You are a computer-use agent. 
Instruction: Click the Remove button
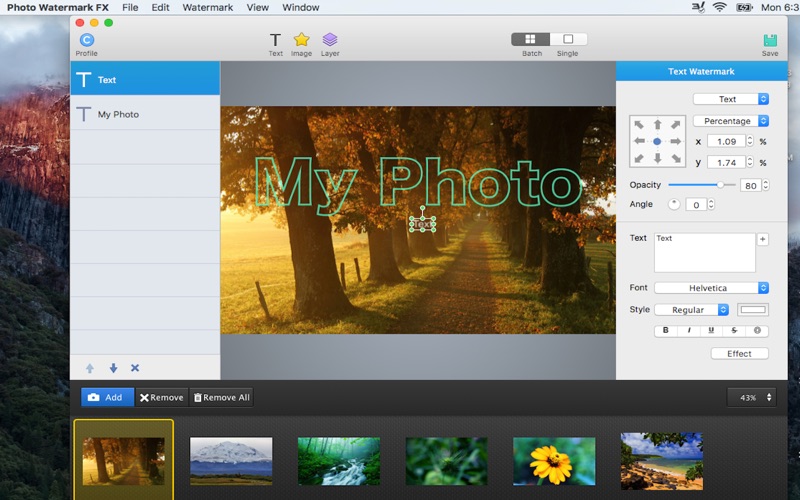tap(162, 397)
